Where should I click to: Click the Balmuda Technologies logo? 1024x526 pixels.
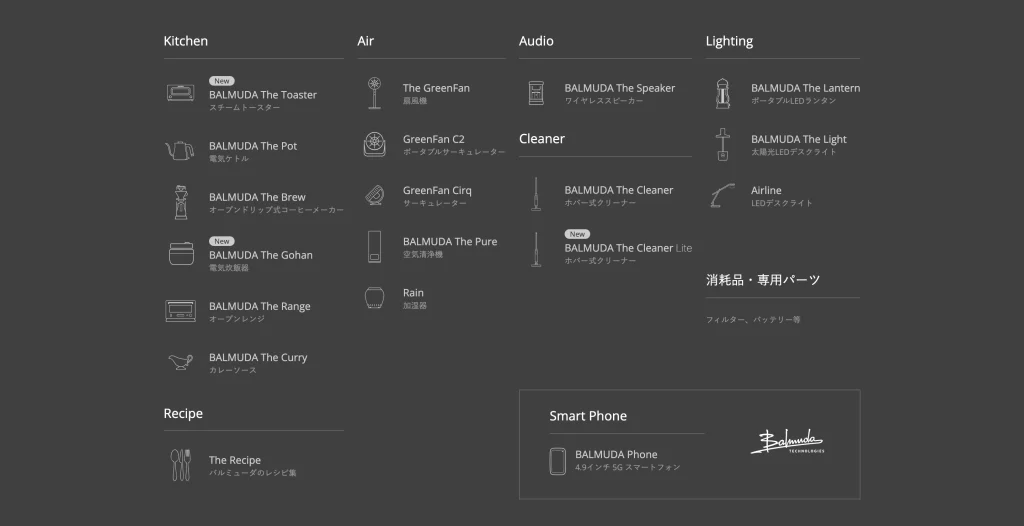pos(786,442)
